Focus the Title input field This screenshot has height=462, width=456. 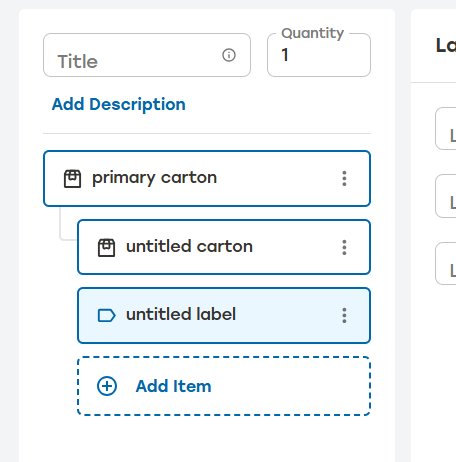147,55
